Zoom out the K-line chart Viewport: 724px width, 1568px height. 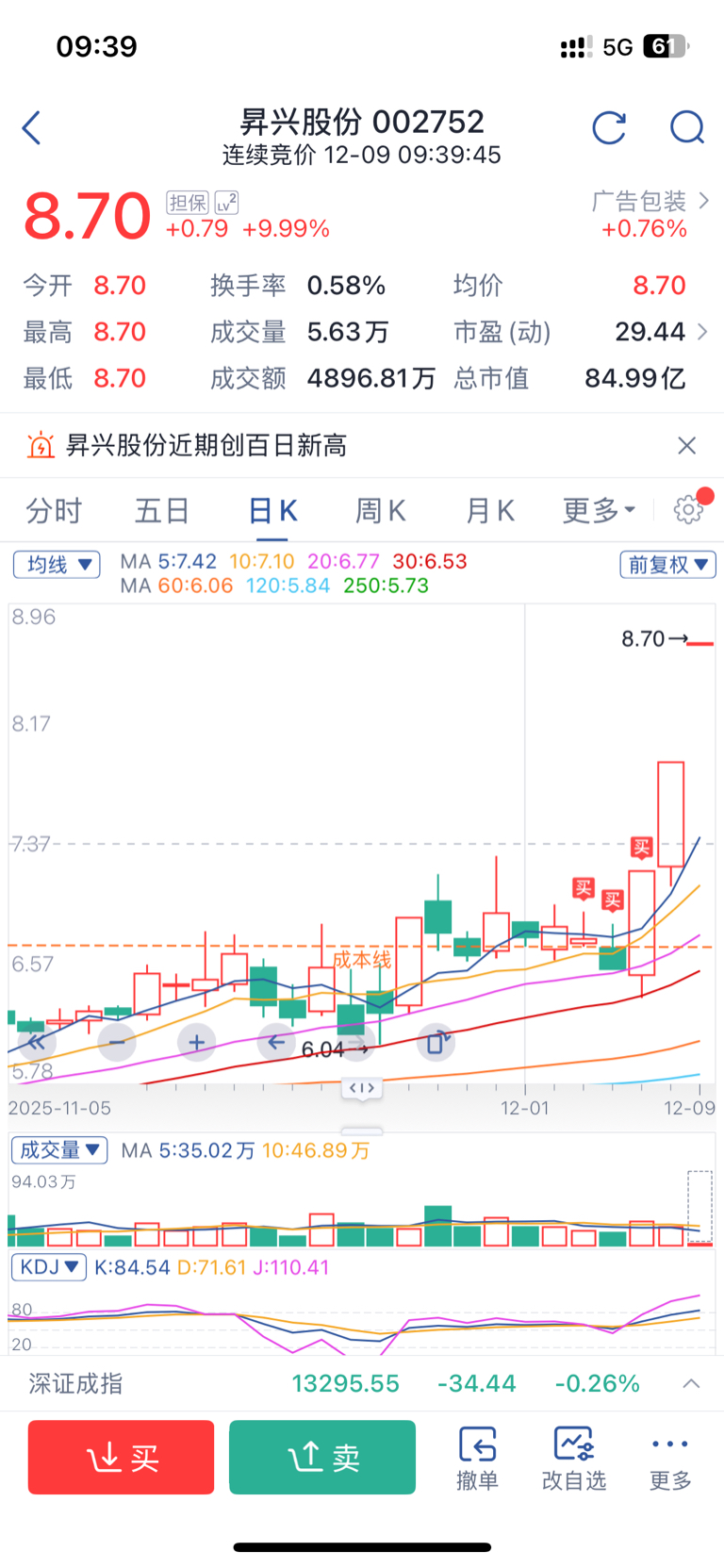click(x=117, y=1042)
